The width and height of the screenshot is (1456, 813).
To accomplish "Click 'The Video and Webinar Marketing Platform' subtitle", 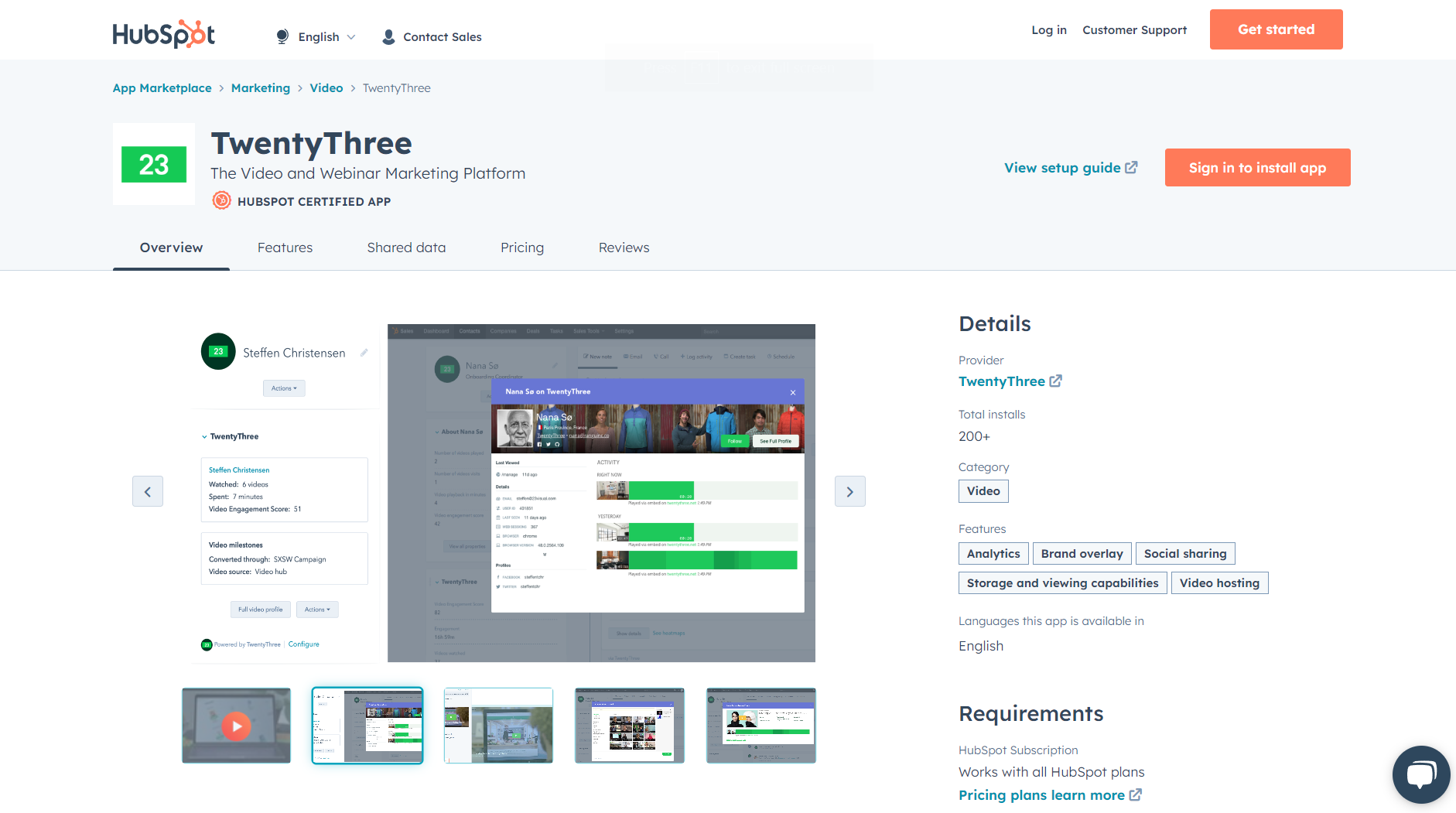I will point(367,173).
